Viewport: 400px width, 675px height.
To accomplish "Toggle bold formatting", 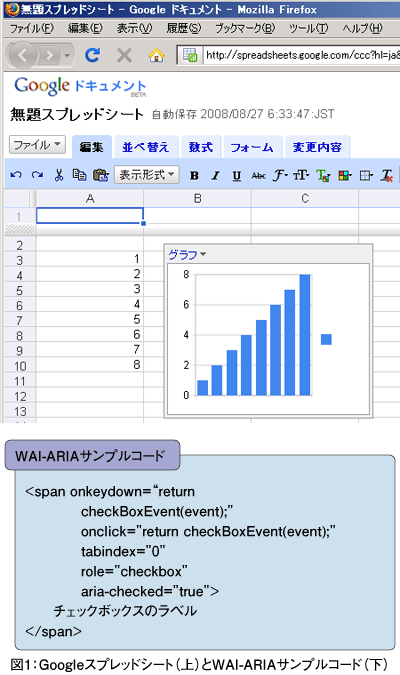I will [x=194, y=176].
